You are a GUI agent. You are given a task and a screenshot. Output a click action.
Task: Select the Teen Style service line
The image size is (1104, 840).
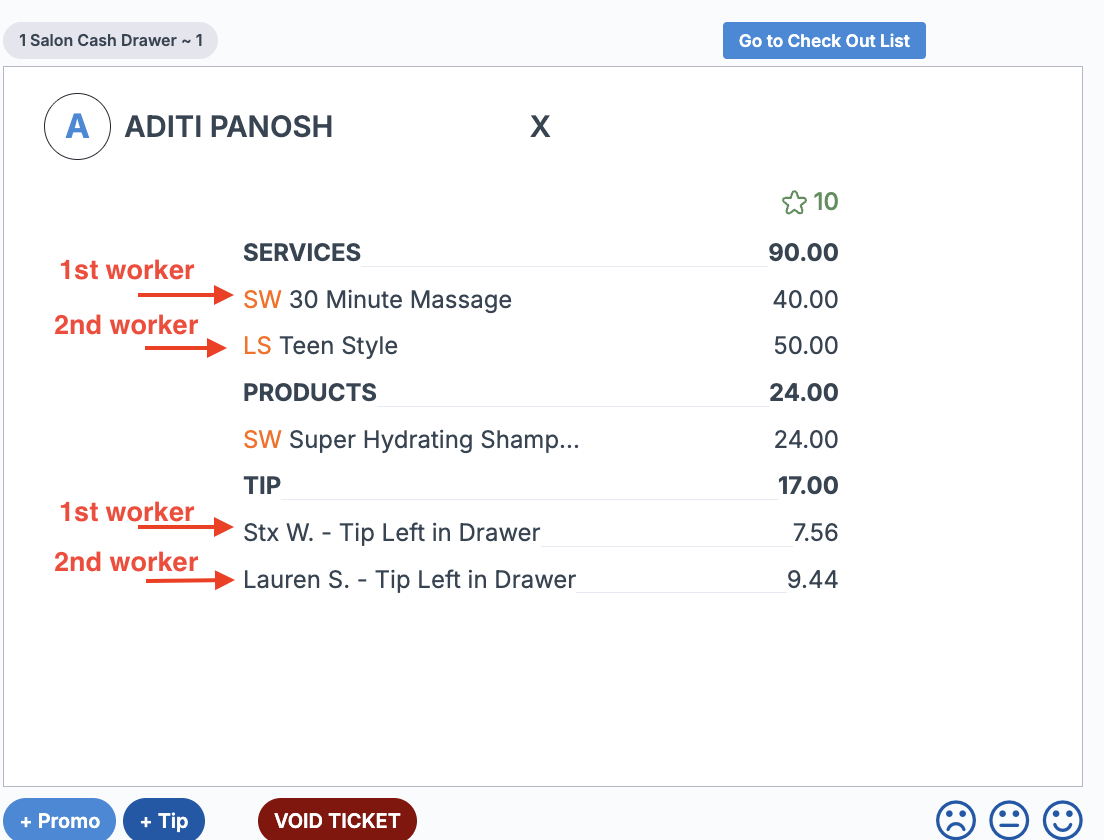339,346
